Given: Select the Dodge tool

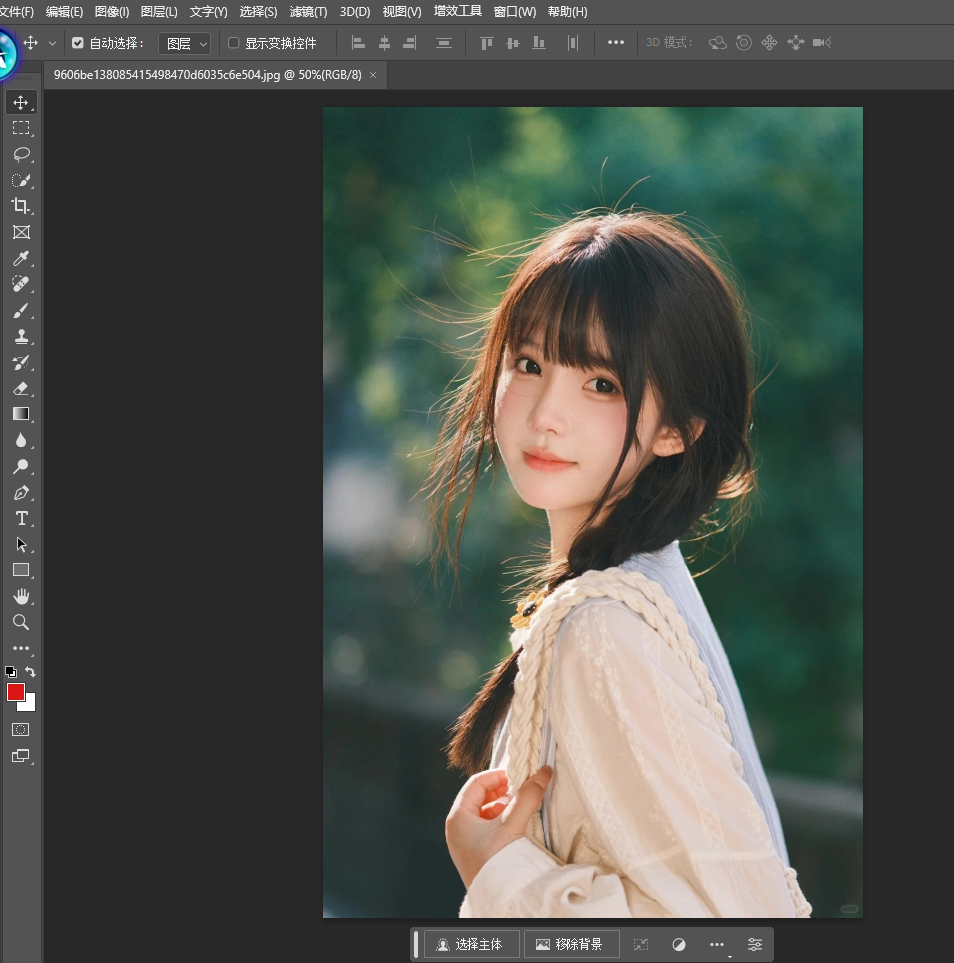Looking at the screenshot, I should coord(21,466).
